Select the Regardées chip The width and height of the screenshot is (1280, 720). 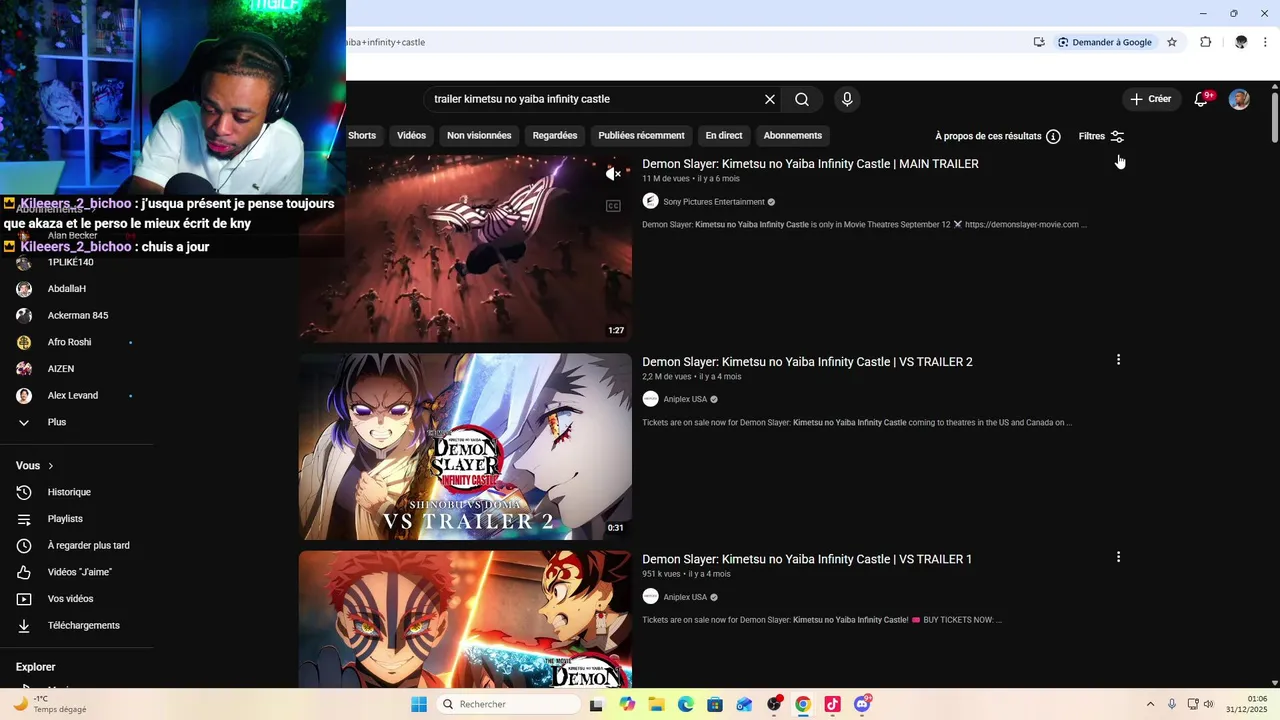tap(555, 136)
